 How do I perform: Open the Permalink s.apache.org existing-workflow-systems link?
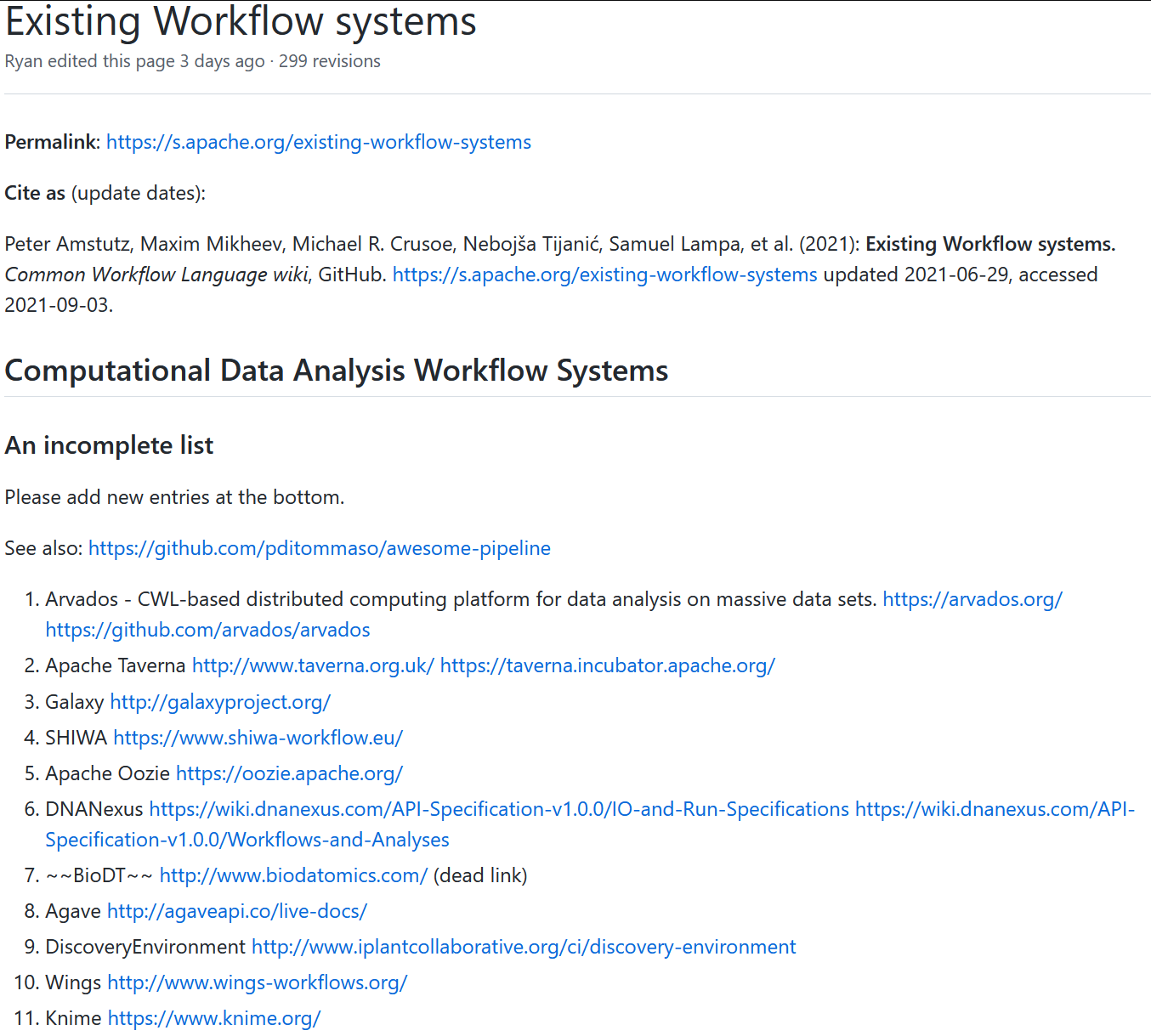click(319, 142)
